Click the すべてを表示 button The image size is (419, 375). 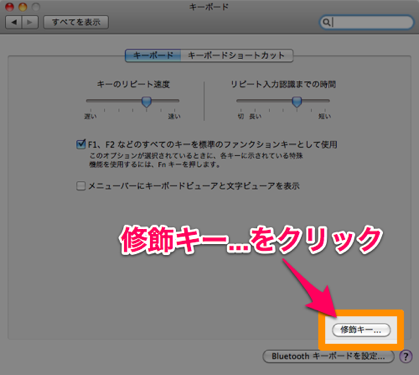pyautogui.click(x=76, y=22)
